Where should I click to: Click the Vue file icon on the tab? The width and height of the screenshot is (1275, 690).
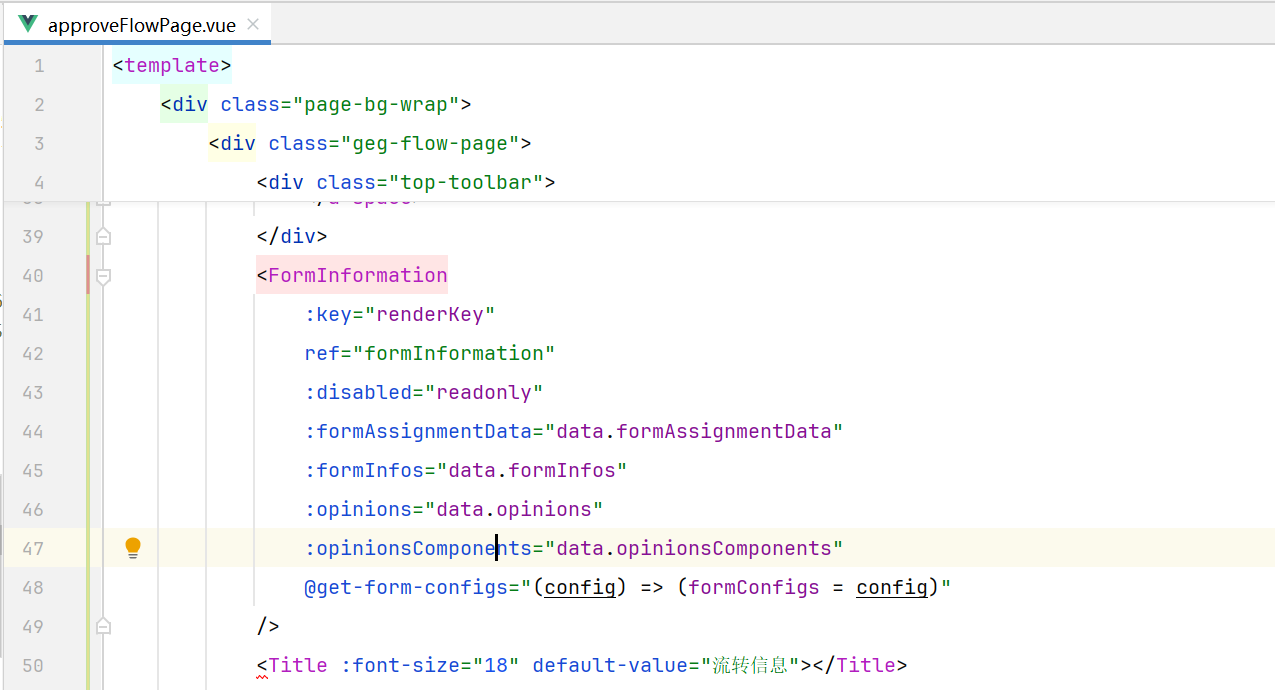point(28,25)
